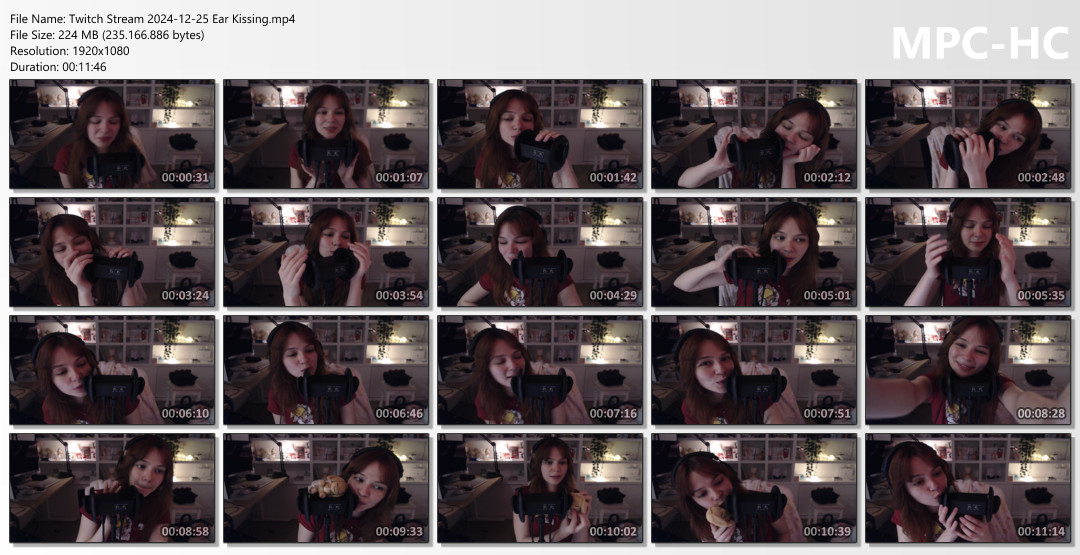Click the frame labeled 00:02:12

click(754, 135)
